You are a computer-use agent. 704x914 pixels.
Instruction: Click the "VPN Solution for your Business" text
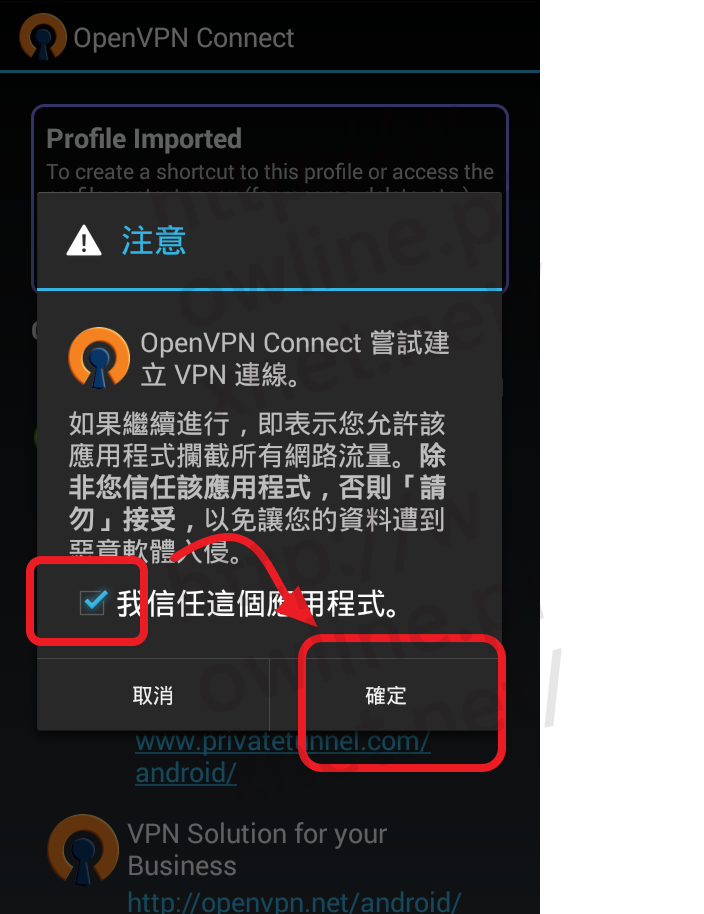pos(257,849)
